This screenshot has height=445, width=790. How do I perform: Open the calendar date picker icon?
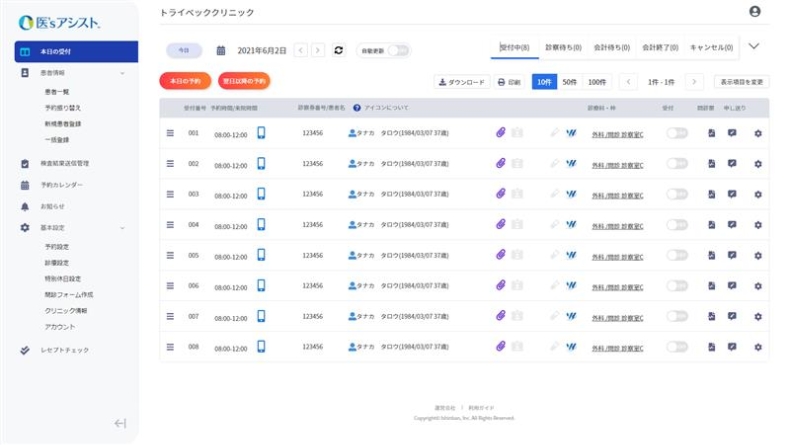click(x=221, y=50)
